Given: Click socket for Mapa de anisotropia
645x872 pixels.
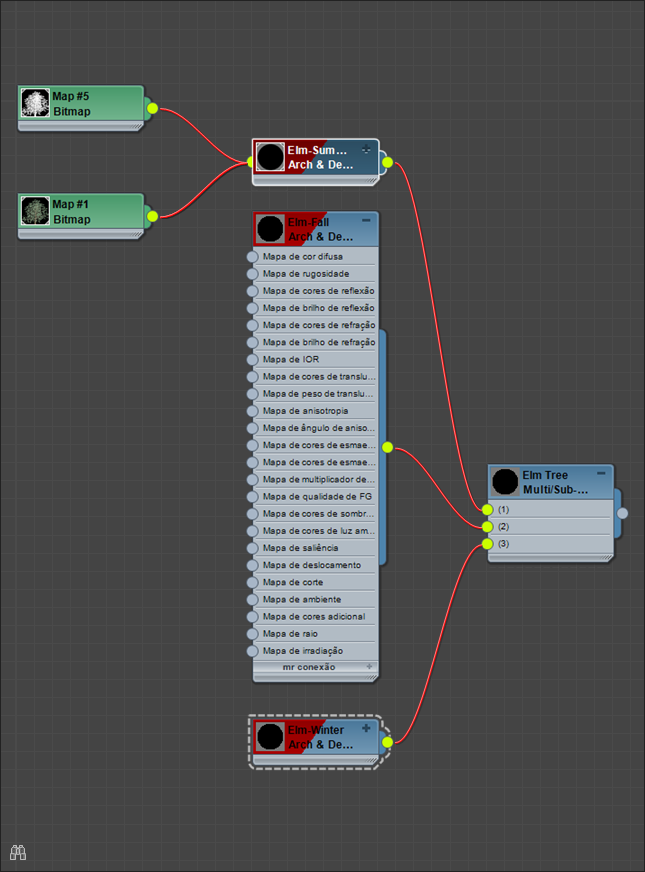Looking at the screenshot, I should click(252, 411).
